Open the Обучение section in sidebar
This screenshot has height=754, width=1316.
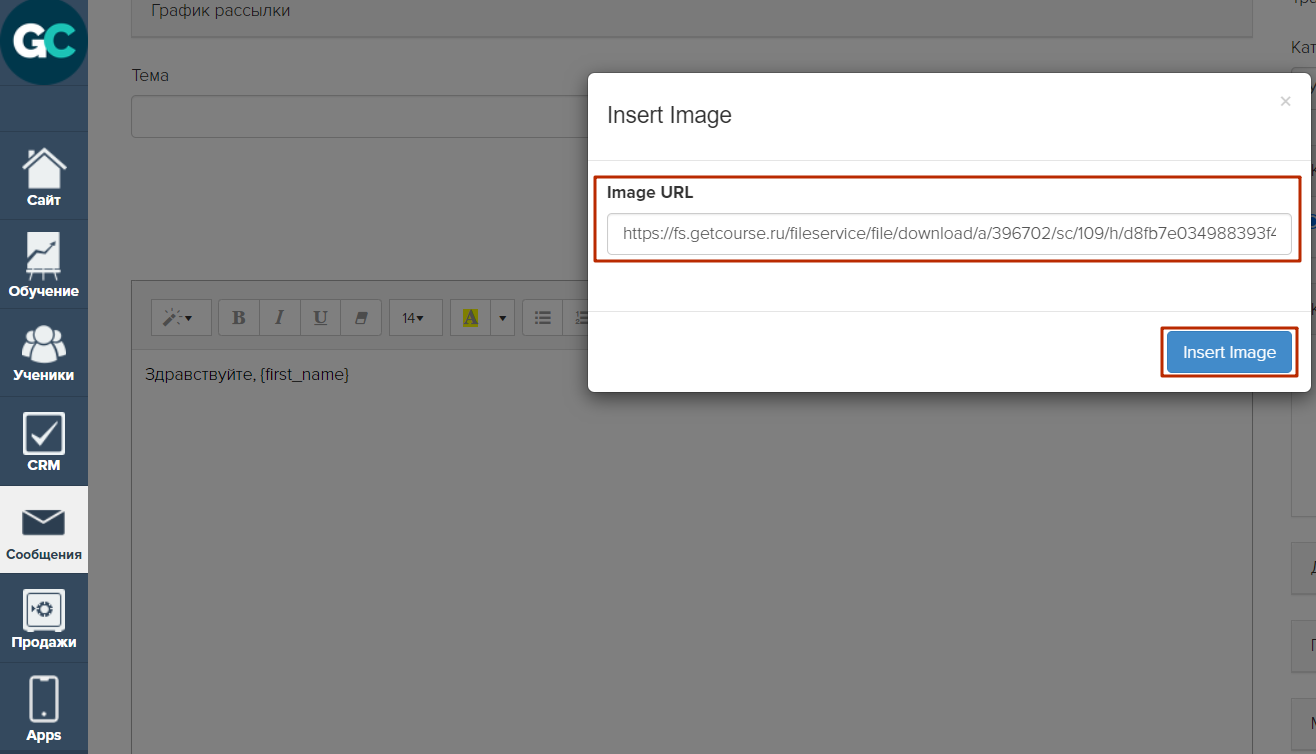tap(44, 265)
